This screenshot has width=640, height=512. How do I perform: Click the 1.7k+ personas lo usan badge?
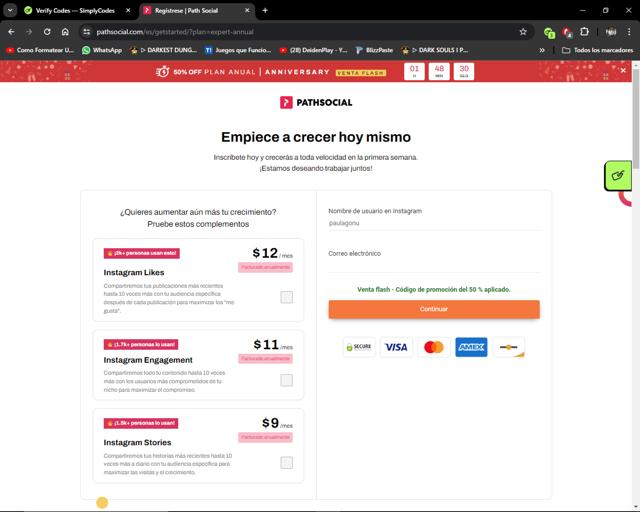pos(141,344)
